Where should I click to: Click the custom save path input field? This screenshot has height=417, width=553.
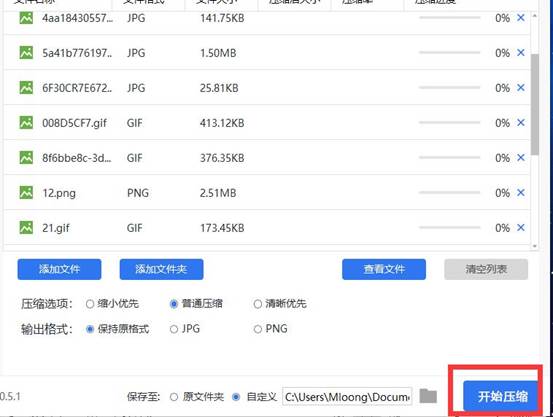pyautogui.click(x=347, y=397)
